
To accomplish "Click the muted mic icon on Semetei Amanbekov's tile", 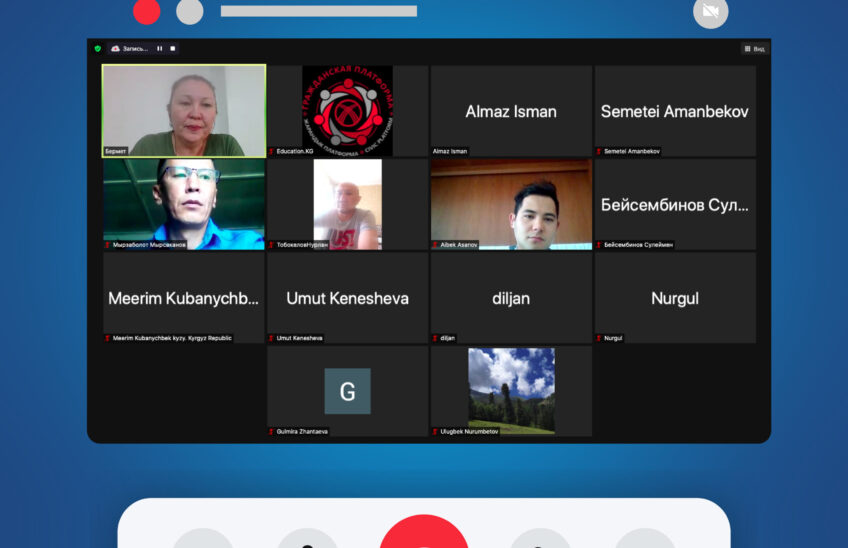I will [599, 151].
